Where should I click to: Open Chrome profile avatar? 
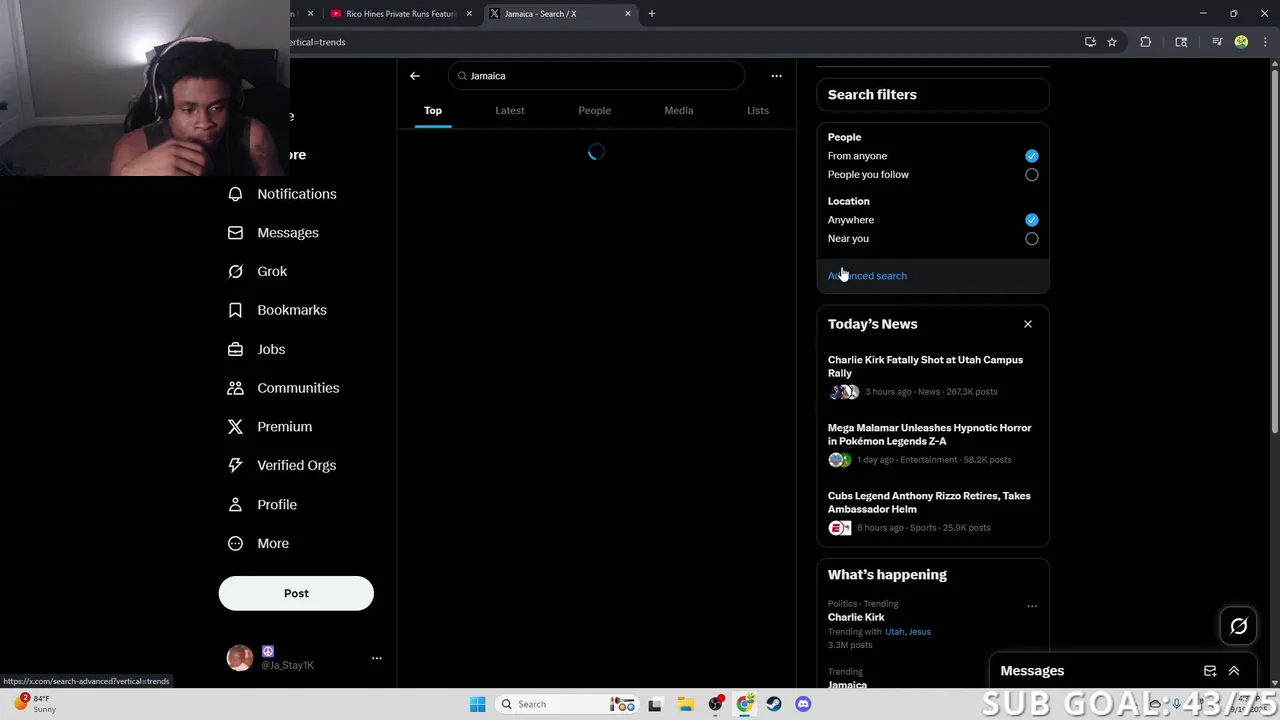1241,42
